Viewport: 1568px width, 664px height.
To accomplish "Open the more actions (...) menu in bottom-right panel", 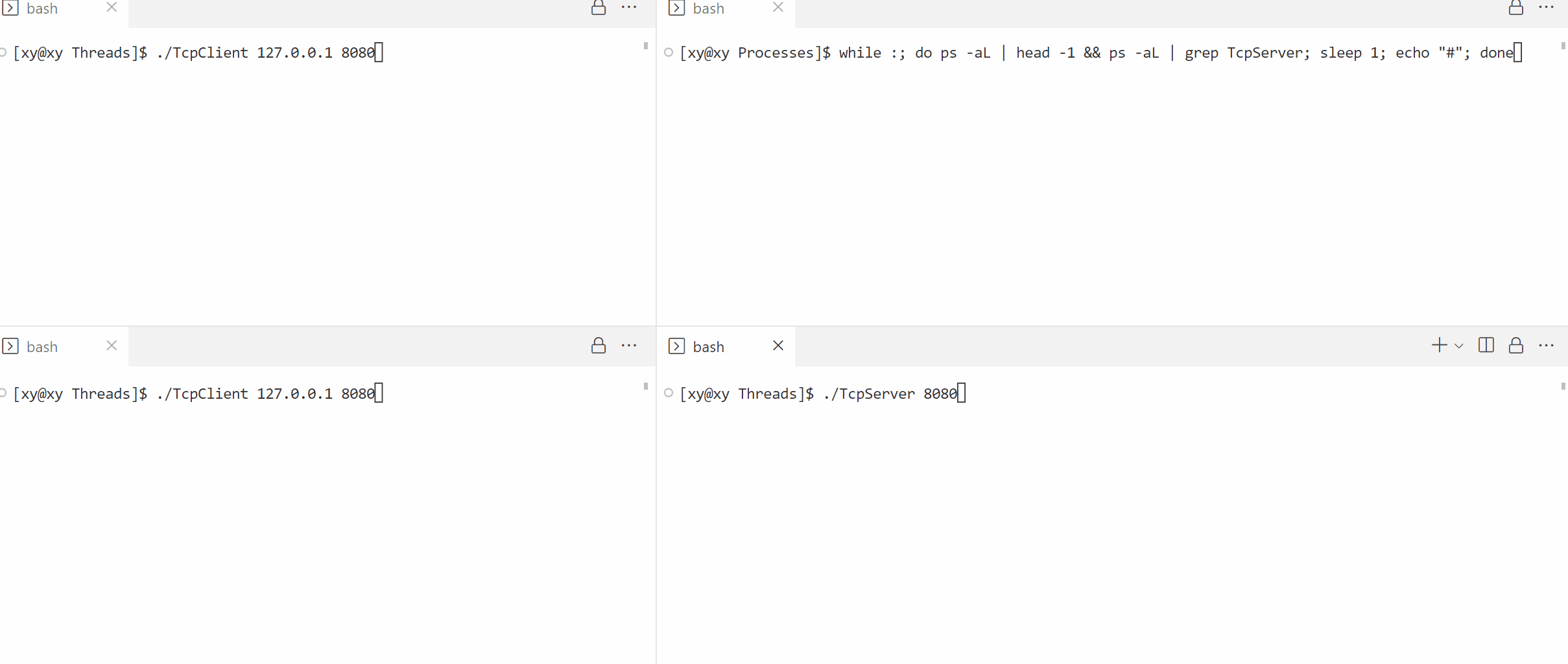I will (1547, 345).
